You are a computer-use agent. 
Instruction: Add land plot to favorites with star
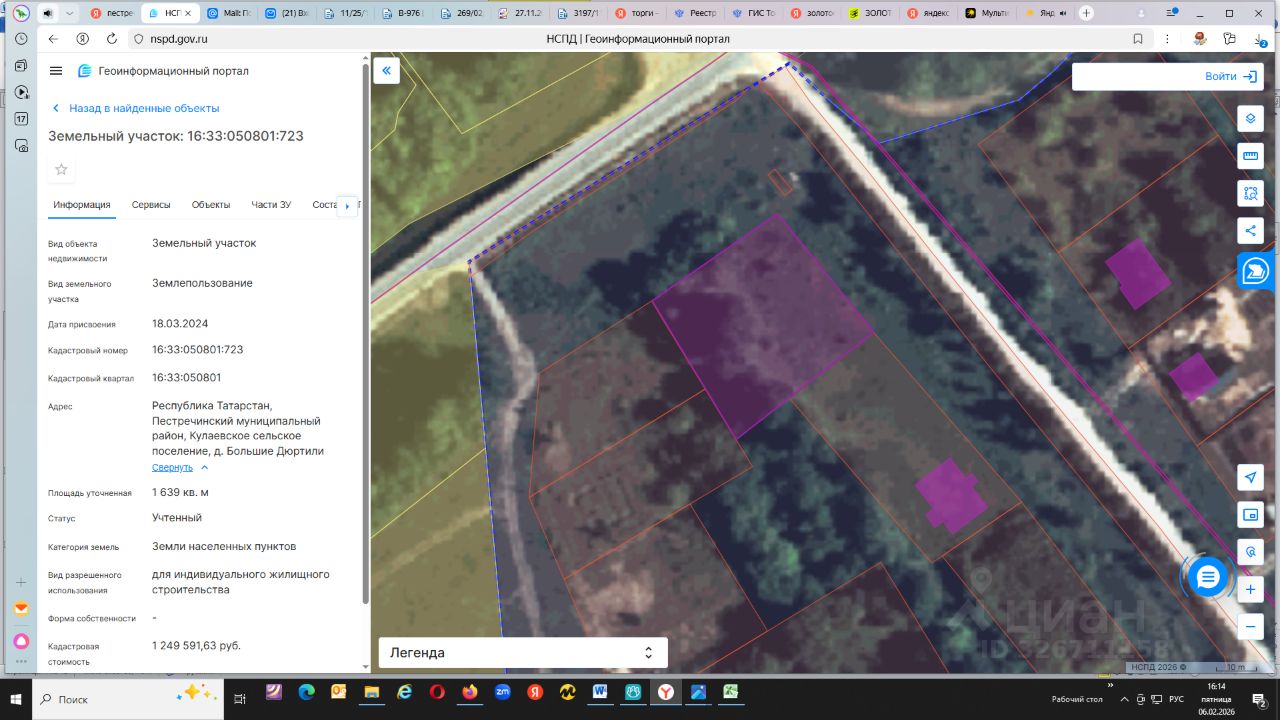pyautogui.click(x=61, y=169)
